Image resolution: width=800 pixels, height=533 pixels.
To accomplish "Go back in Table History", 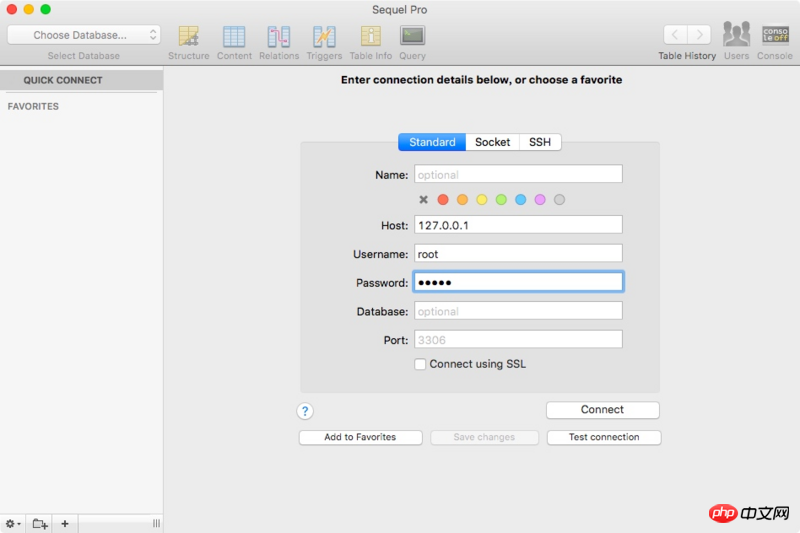I will point(675,35).
